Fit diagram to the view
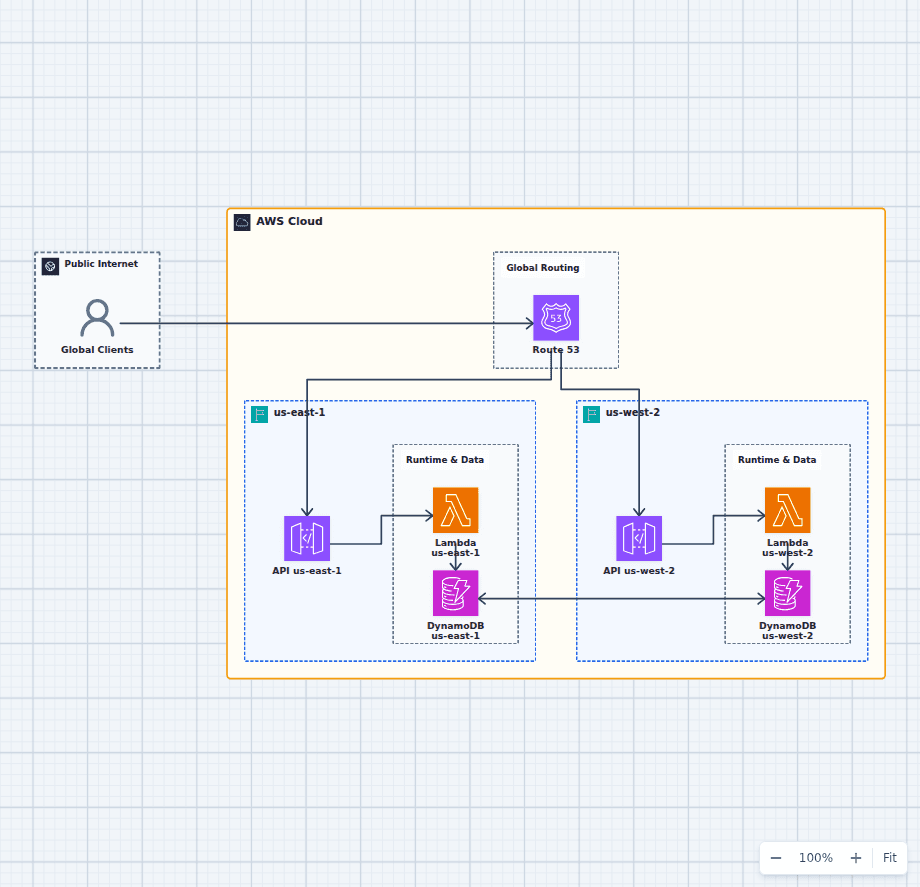 point(889,858)
